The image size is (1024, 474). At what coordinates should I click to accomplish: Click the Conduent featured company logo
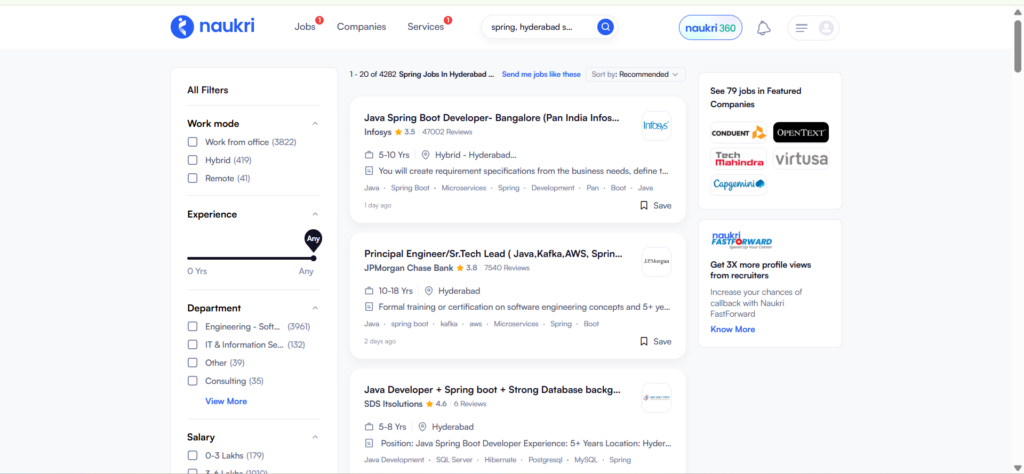739,133
